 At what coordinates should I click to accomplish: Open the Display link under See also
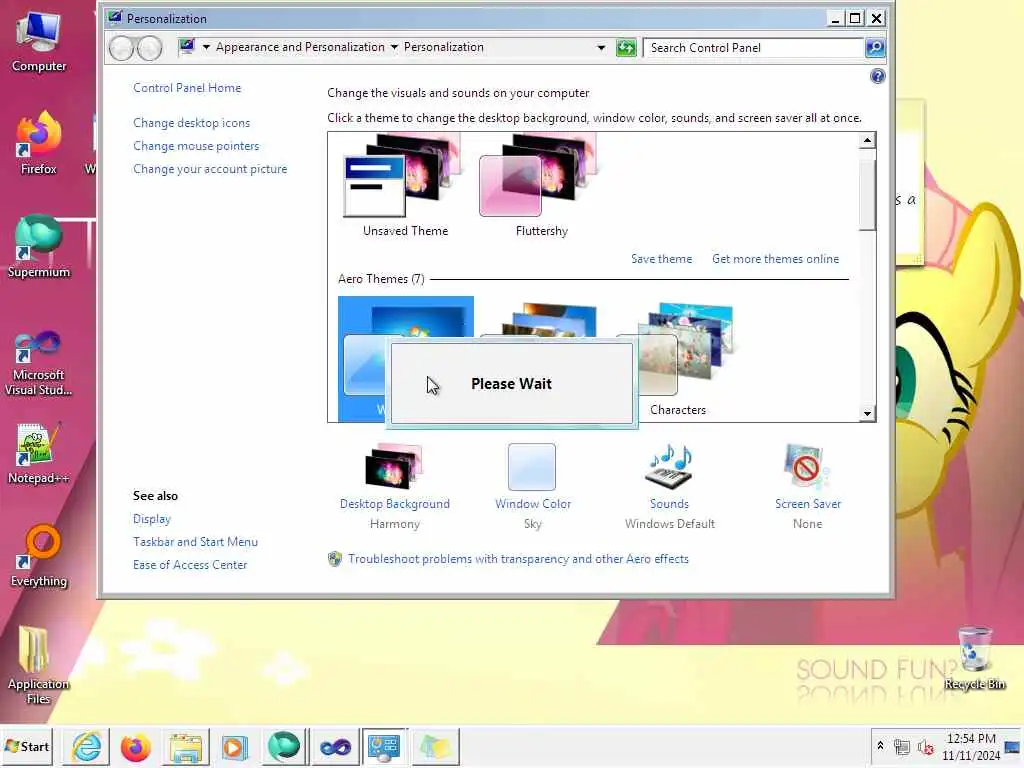(x=152, y=519)
